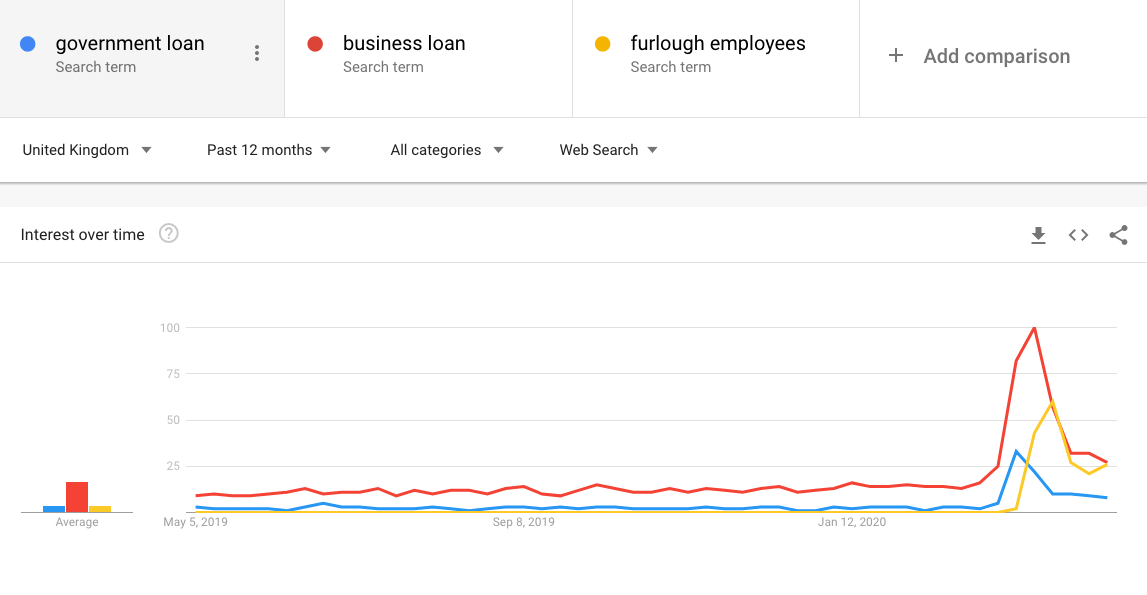Click the Interest over time heading
The image size is (1147, 595).
coord(83,235)
